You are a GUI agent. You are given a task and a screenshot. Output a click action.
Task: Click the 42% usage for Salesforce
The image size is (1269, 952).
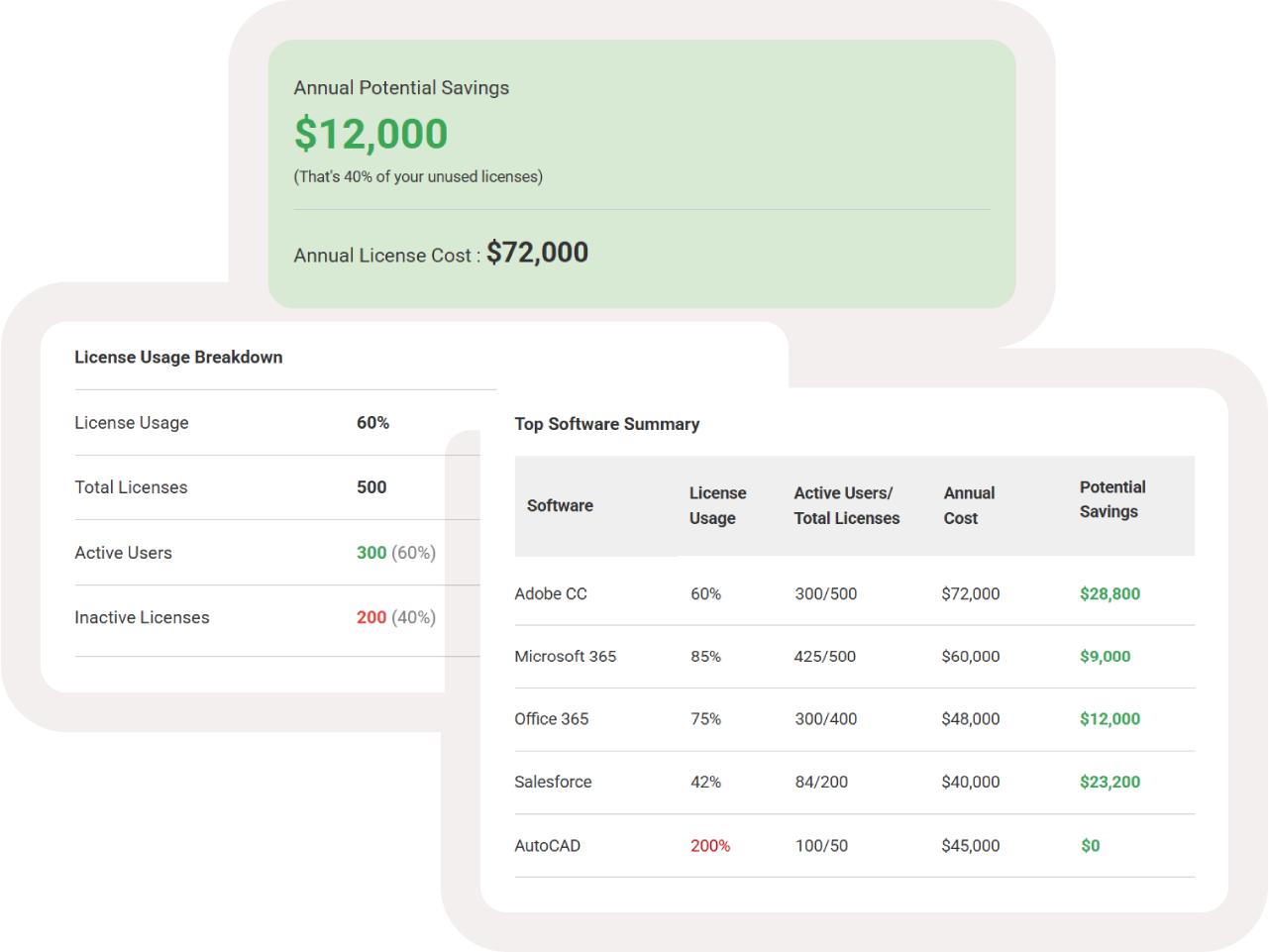706,783
